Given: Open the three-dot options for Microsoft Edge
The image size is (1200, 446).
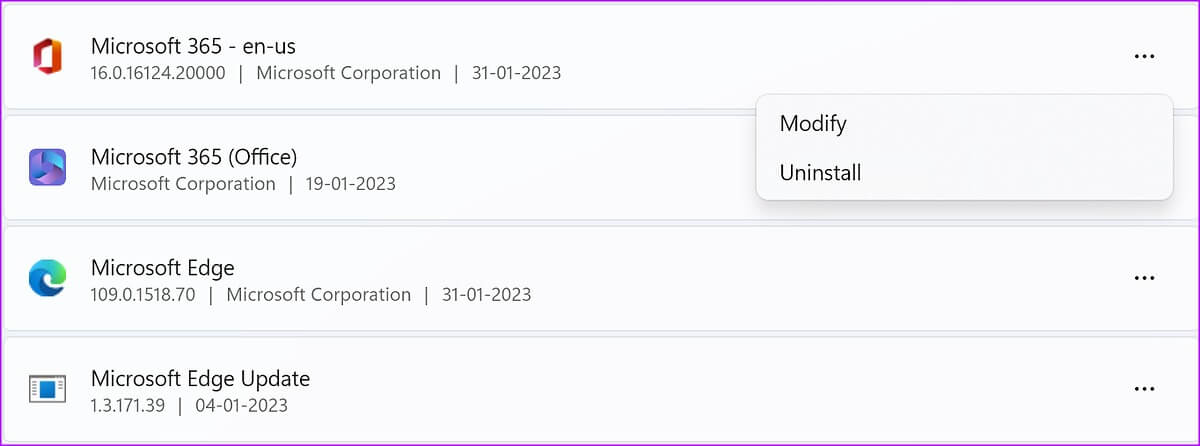Looking at the screenshot, I should click(1145, 278).
